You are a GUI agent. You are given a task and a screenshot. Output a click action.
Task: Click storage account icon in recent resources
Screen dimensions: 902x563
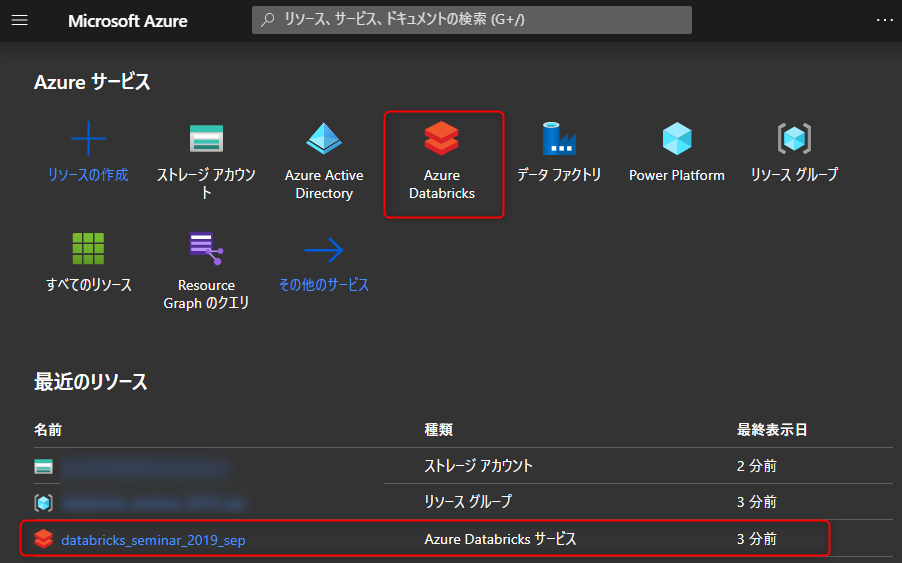43,466
